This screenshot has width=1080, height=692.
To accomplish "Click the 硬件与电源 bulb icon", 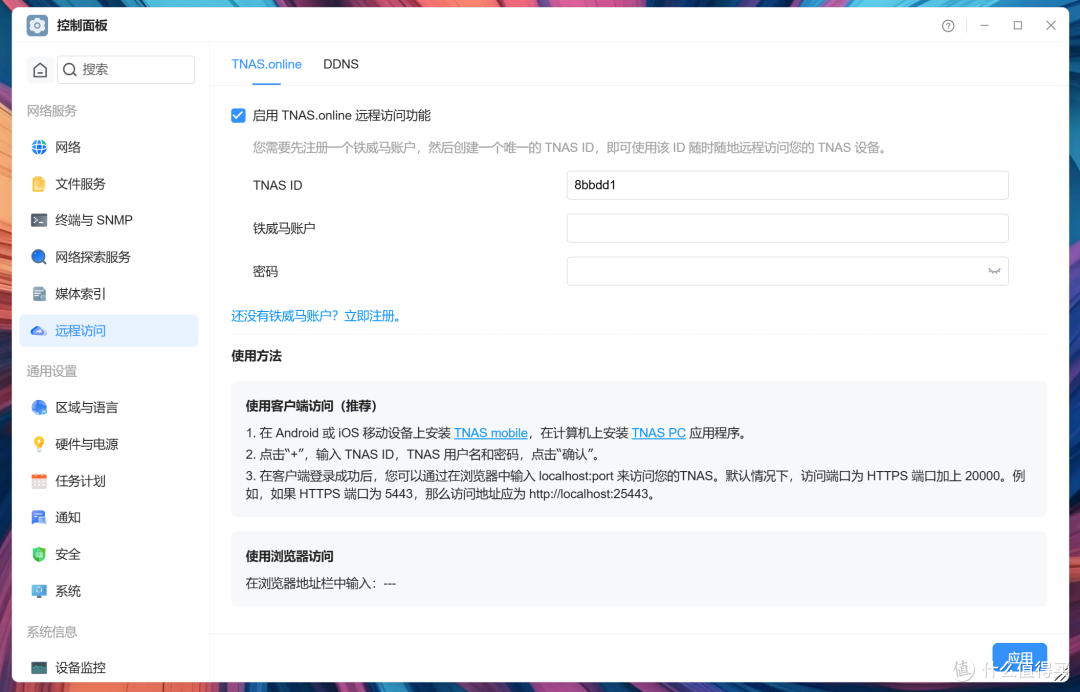I will 39,444.
